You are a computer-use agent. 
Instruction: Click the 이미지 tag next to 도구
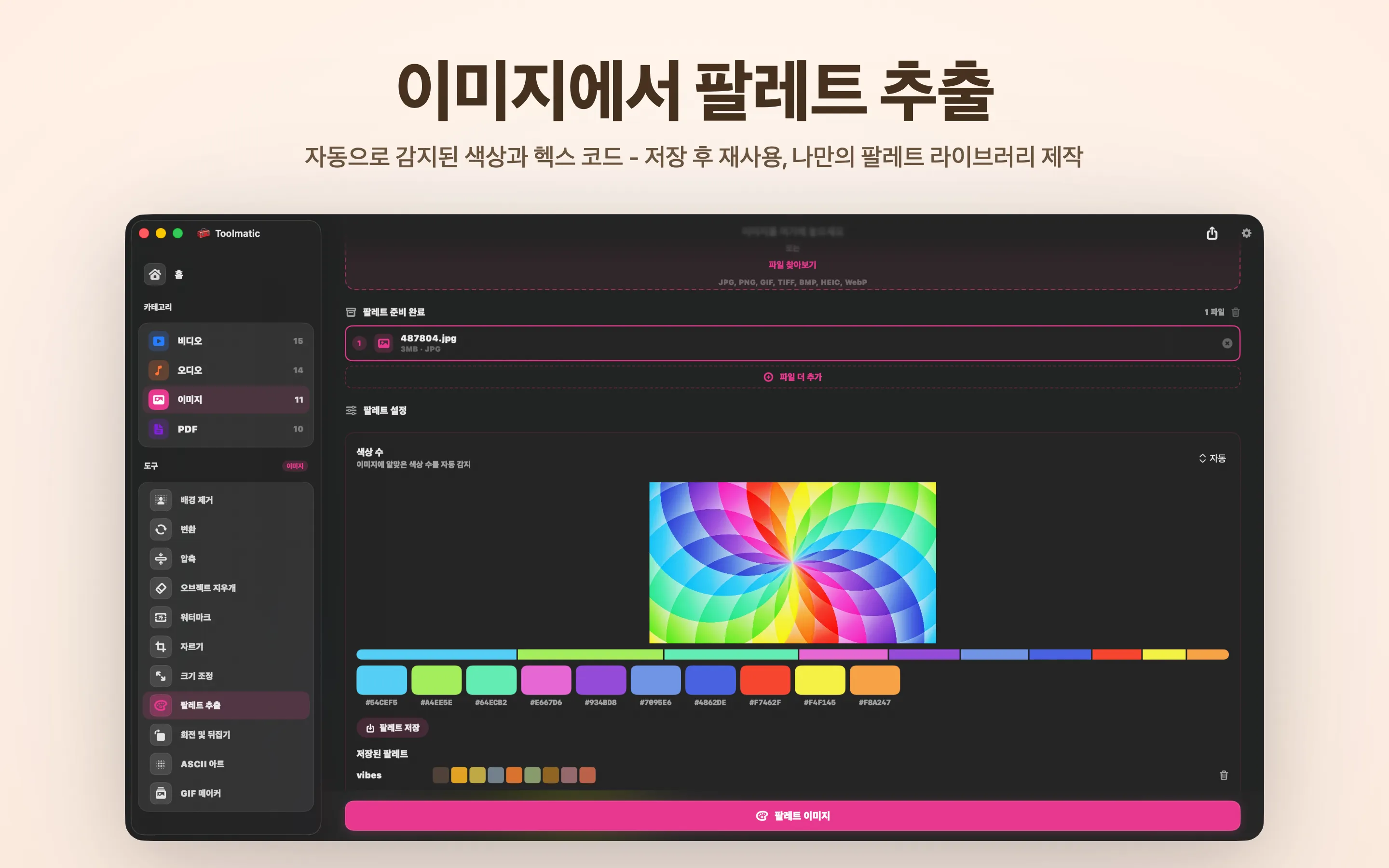[x=295, y=466]
